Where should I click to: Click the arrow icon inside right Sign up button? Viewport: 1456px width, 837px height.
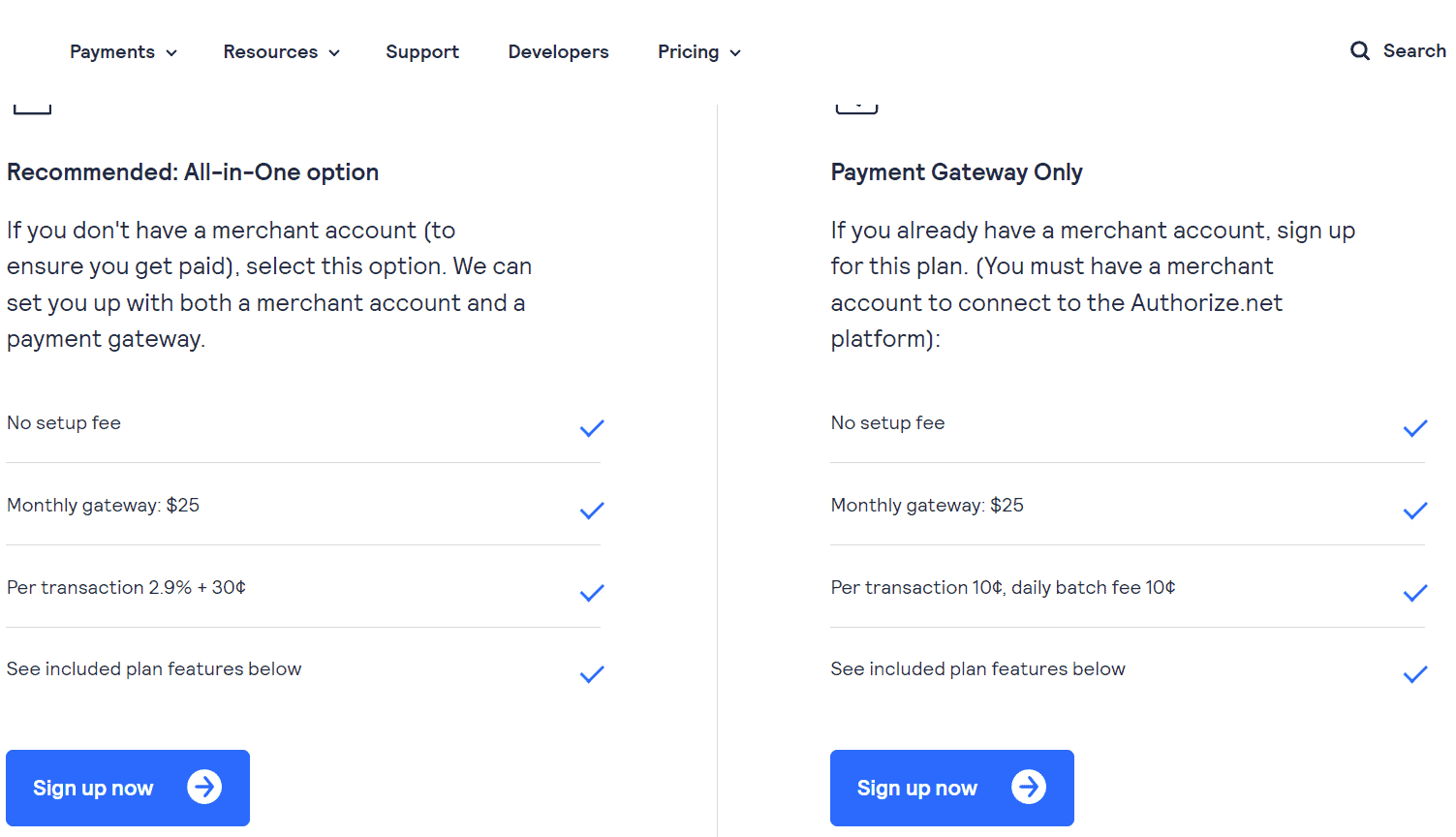click(x=1029, y=788)
